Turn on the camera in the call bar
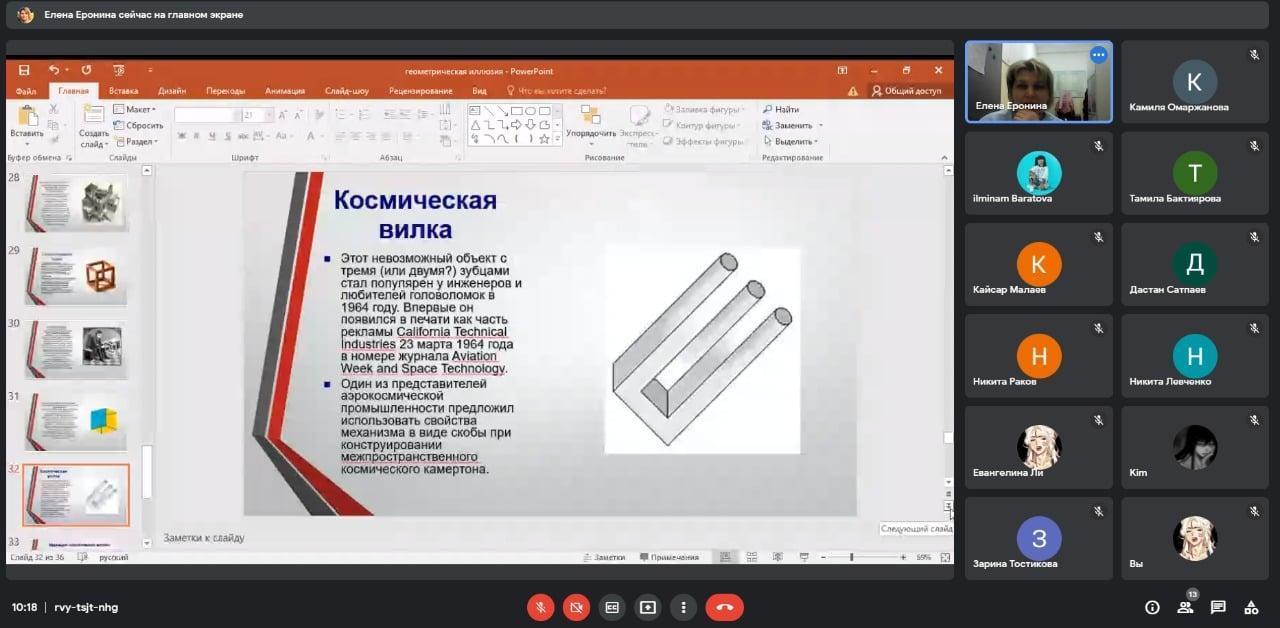1280x628 pixels. 576,607
